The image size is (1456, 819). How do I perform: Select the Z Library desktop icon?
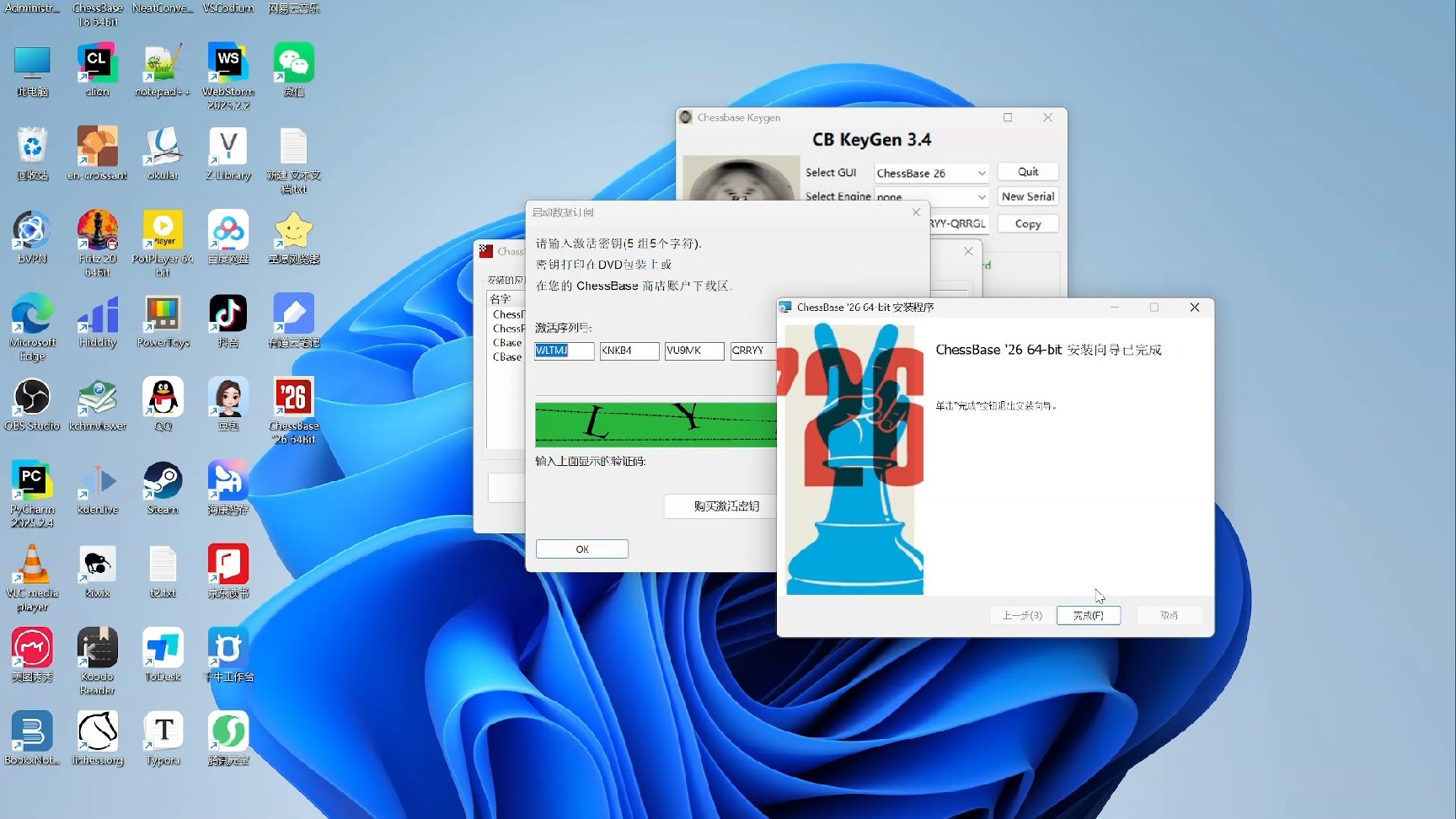point(228,154)
